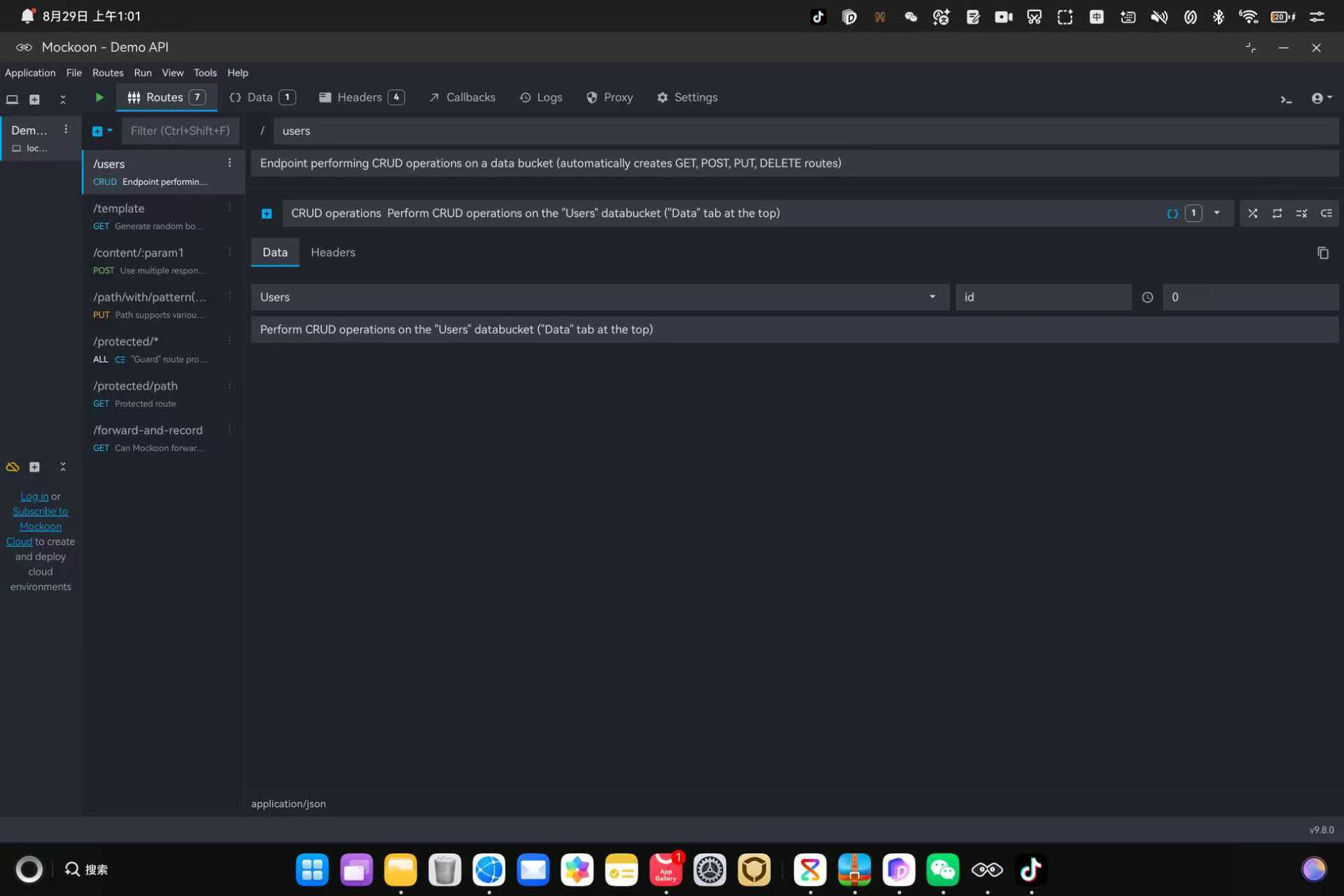
Task: Add a new cloud environment
Action: [34, 467]
